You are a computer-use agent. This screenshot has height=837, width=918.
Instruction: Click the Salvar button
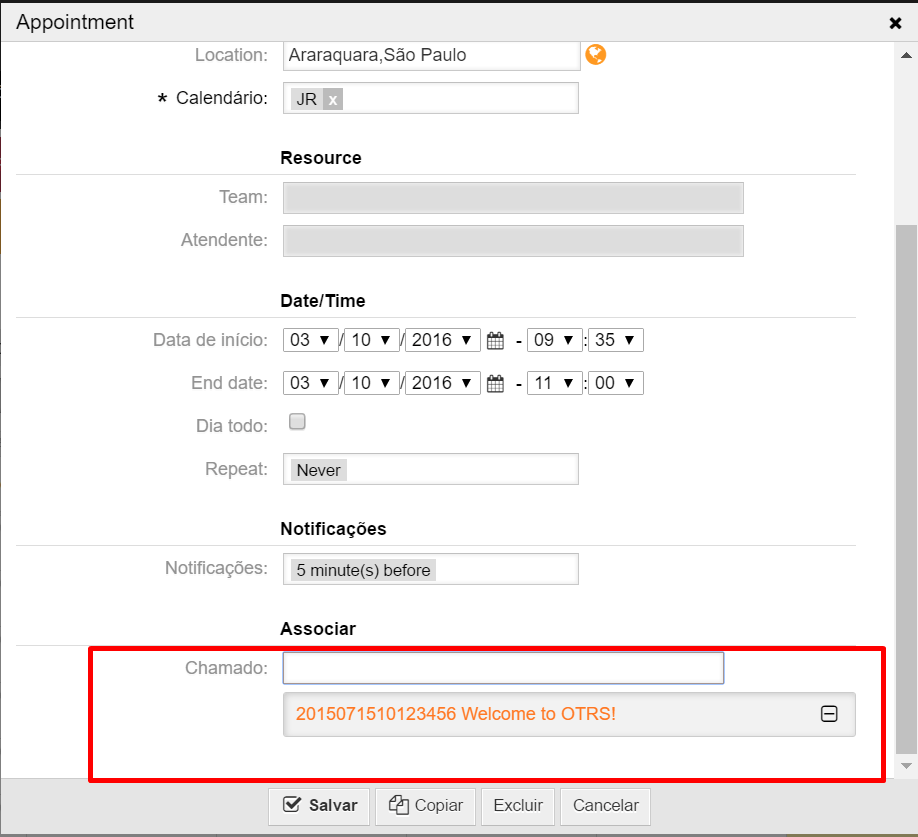click(319, 806)
